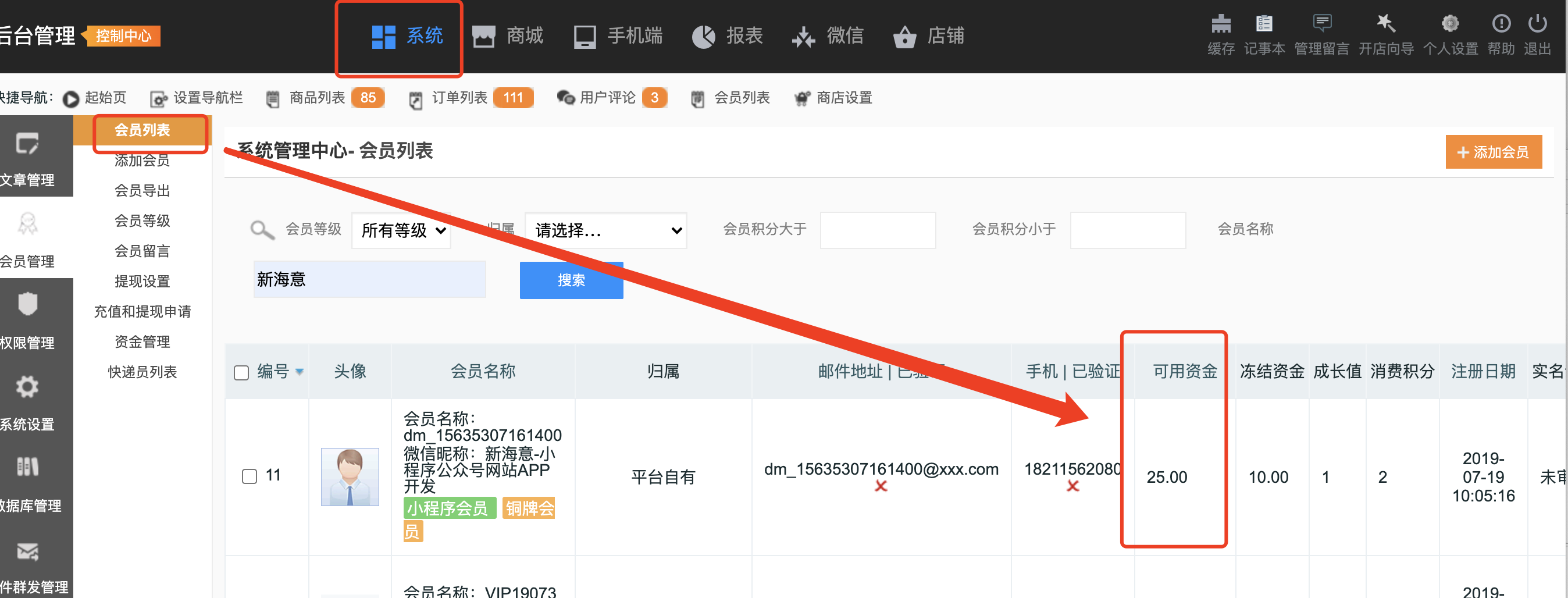
Task: Launch the 开店向导 wizard icon
Action: (x=1385, y=24)
